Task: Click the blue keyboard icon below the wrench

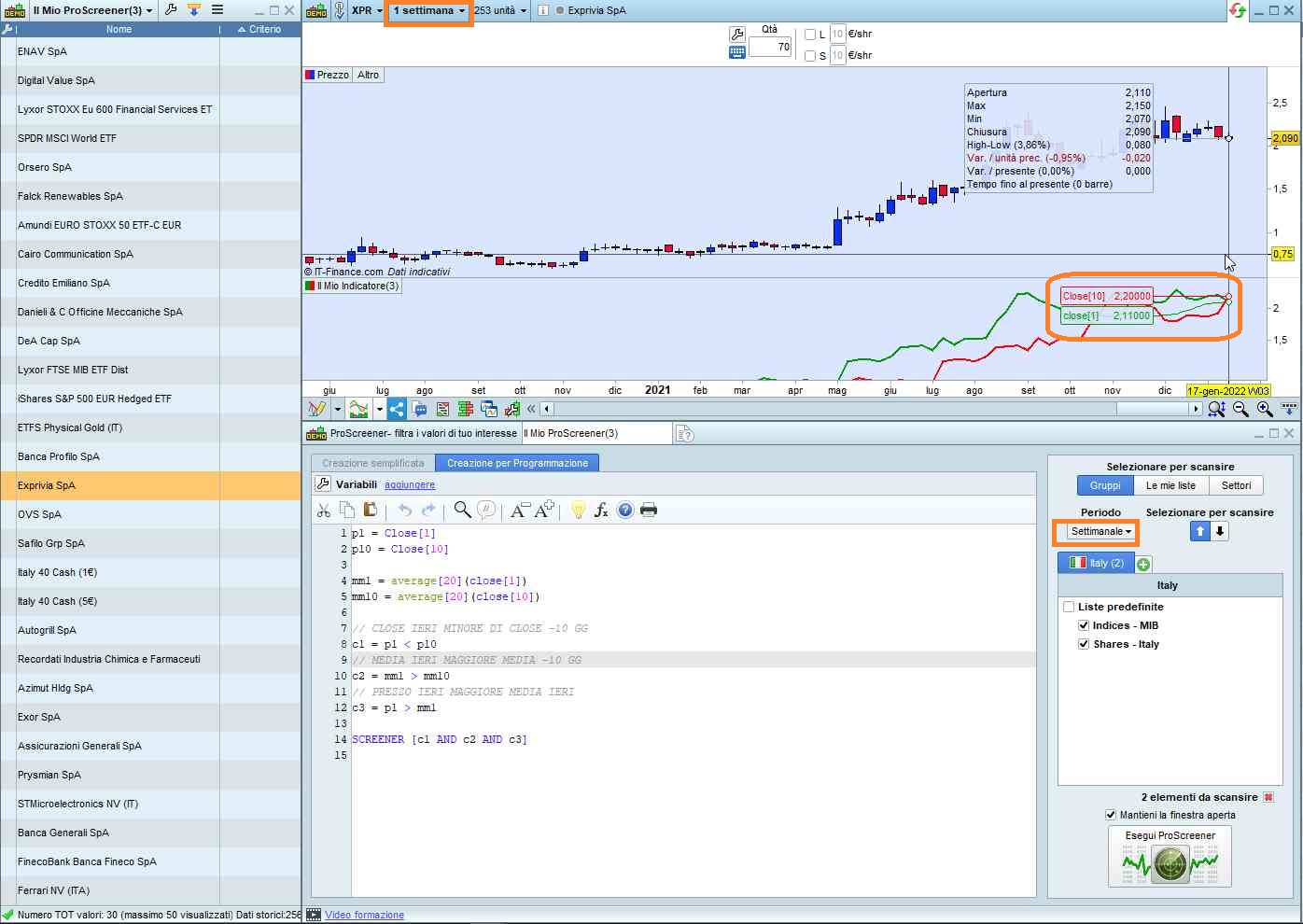Action: point(737,52)
